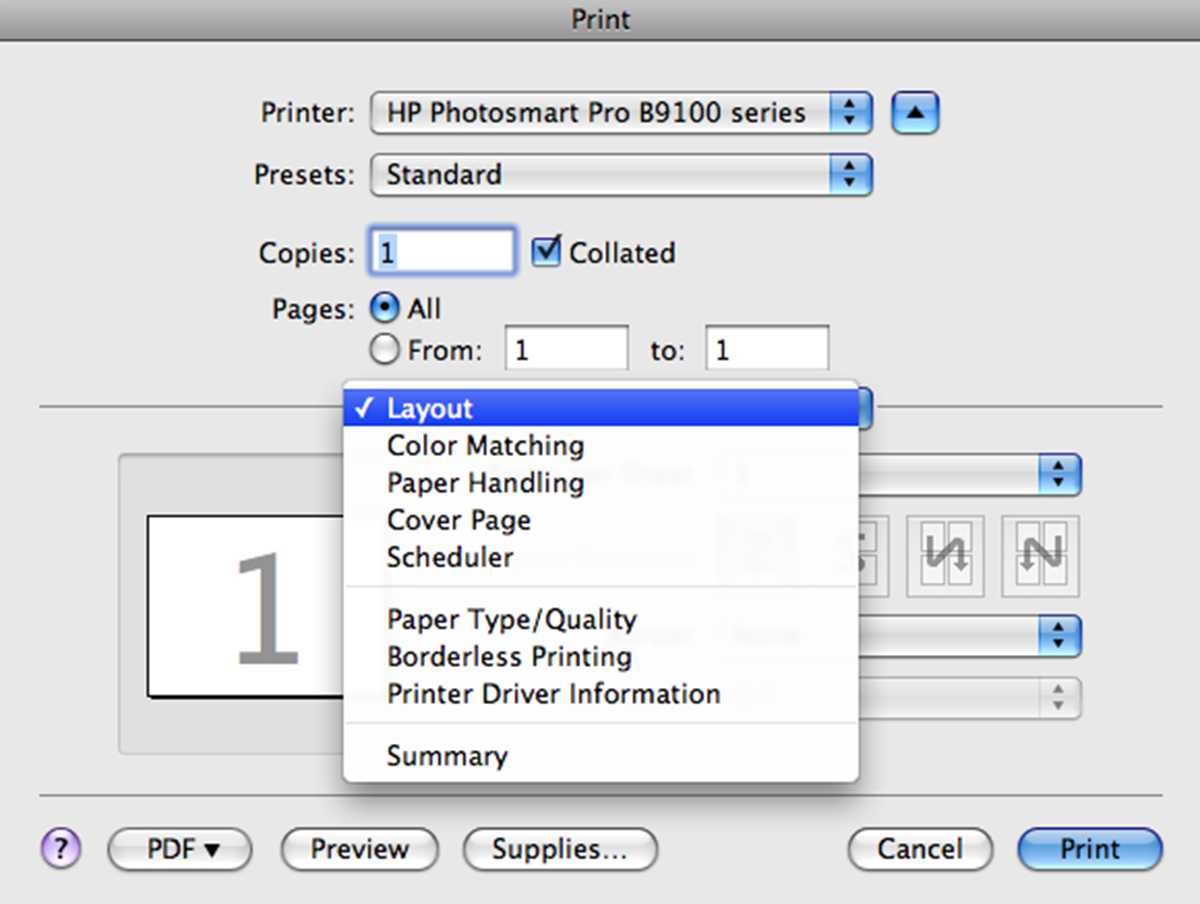This screenshot has width=1200, height=904.
Task: Select the All pages radio button
Action: coord(385,308)
